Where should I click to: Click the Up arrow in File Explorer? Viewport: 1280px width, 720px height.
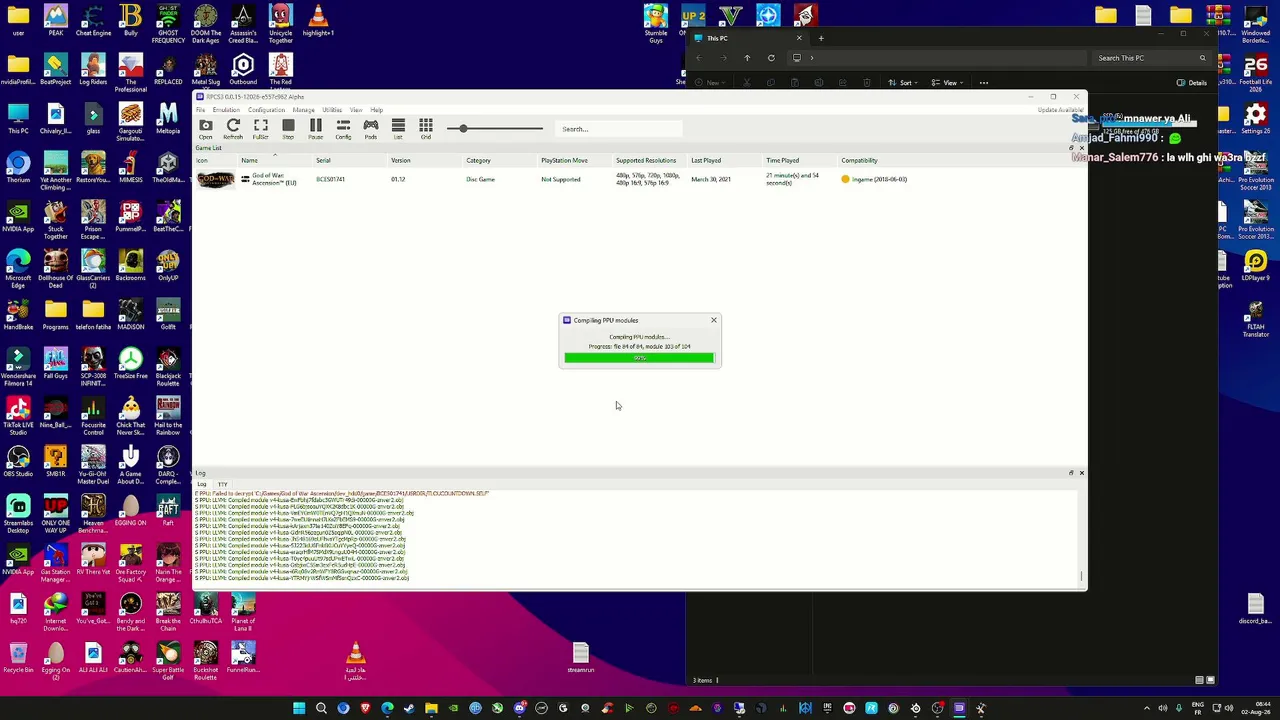tap(747, 58)
